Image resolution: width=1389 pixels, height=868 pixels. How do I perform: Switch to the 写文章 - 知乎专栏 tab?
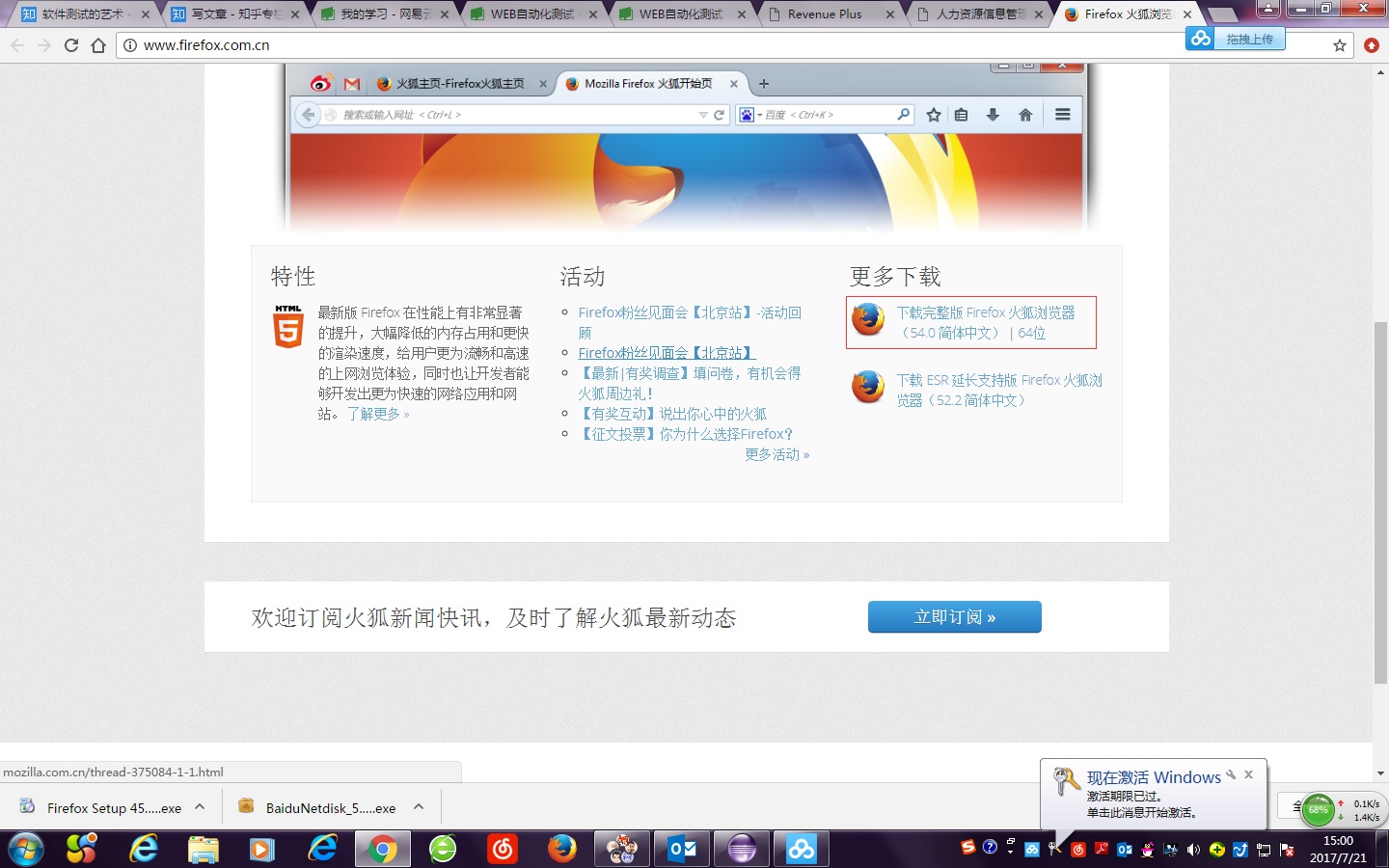pyautogui.click(x=231, y=14)
